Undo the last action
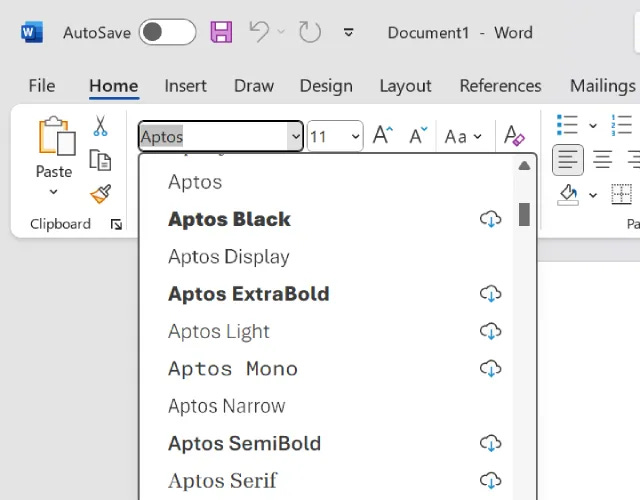Screen dimensions: 640x500 pyautogui.click(x=260, y=32)
